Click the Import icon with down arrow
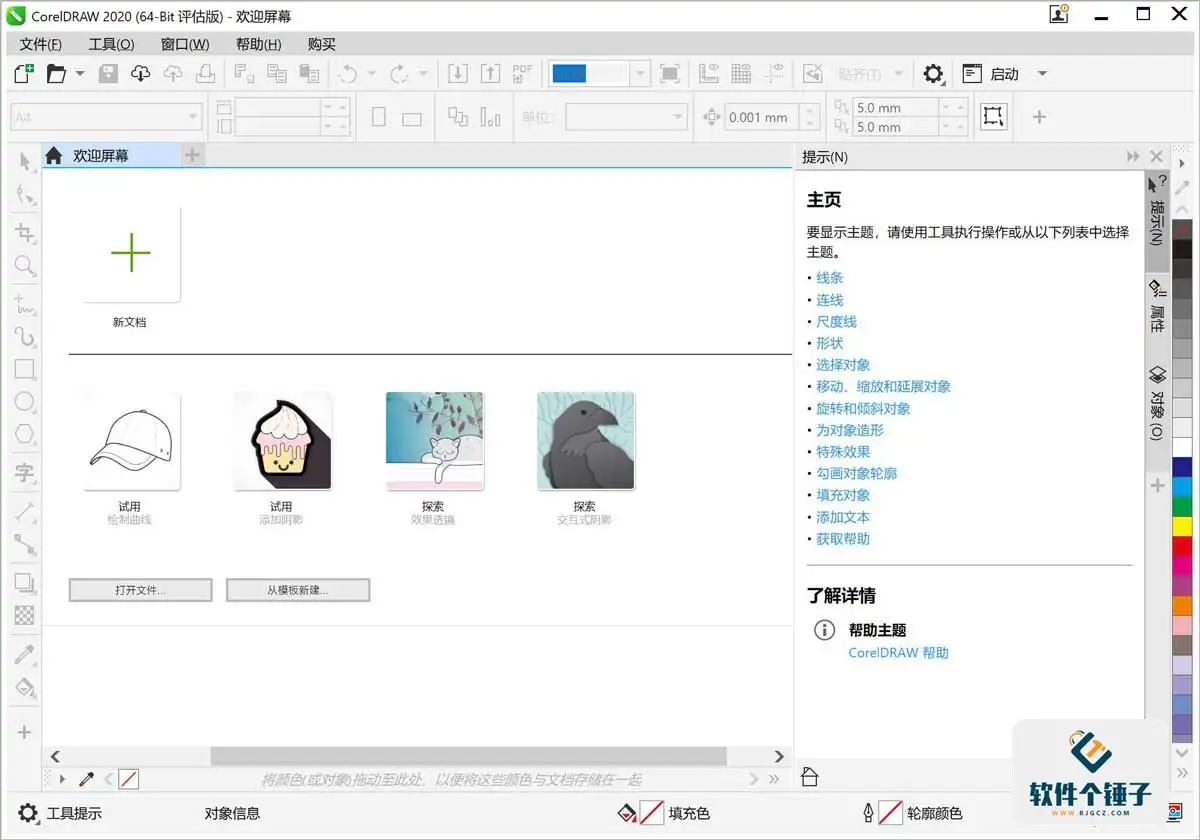The height and width of the screenshot is (840, 1200). 457,74
